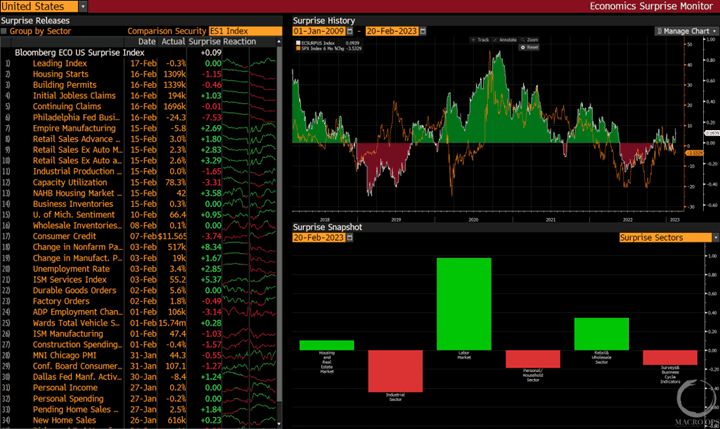Open the Personal Spending row

139,399
